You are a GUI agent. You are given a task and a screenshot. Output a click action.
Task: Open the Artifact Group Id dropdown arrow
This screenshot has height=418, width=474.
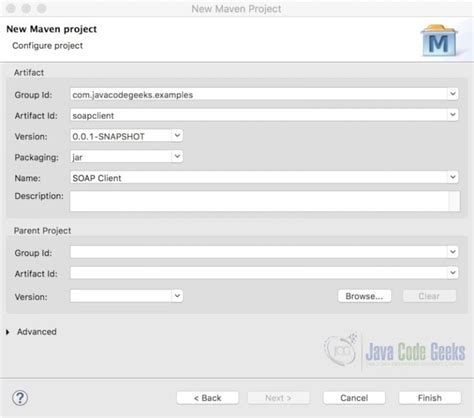[453, 94]
